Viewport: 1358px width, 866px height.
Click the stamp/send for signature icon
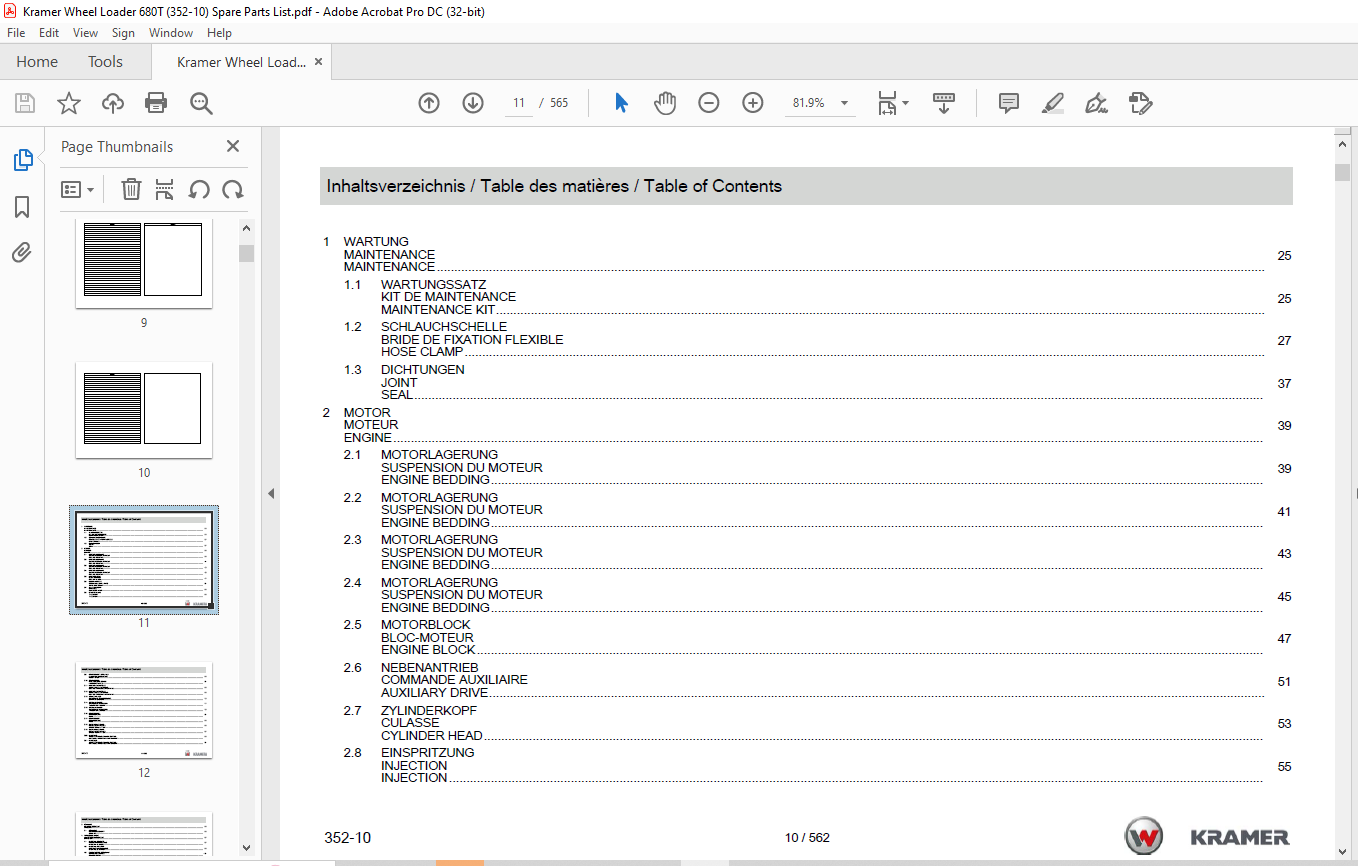click(x=1140, y=103)
